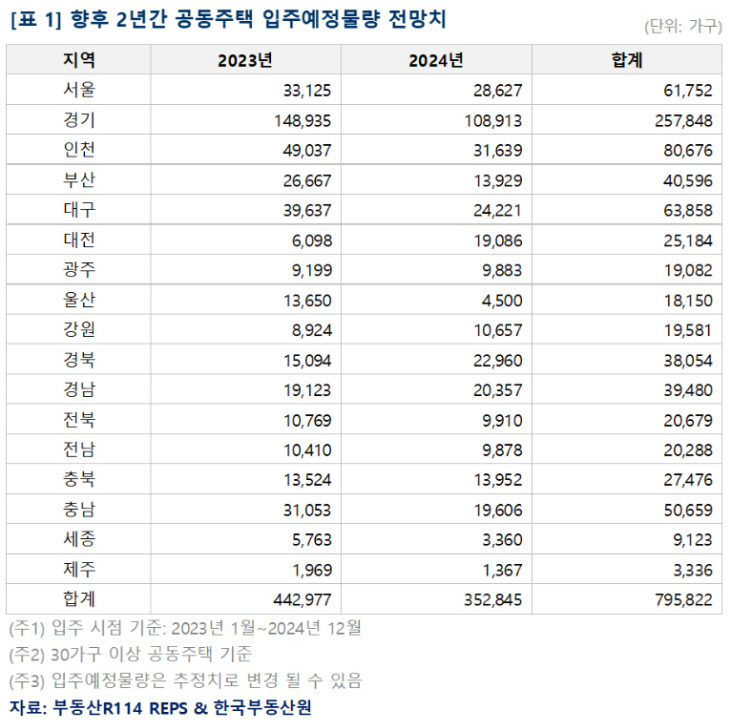Select the unit label '(단위: 가구)'
The height and width of the screenshot is (728, 730).
[683, 26]
